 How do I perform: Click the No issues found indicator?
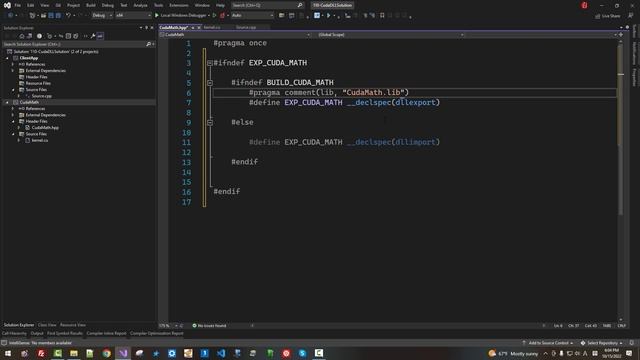209,326
